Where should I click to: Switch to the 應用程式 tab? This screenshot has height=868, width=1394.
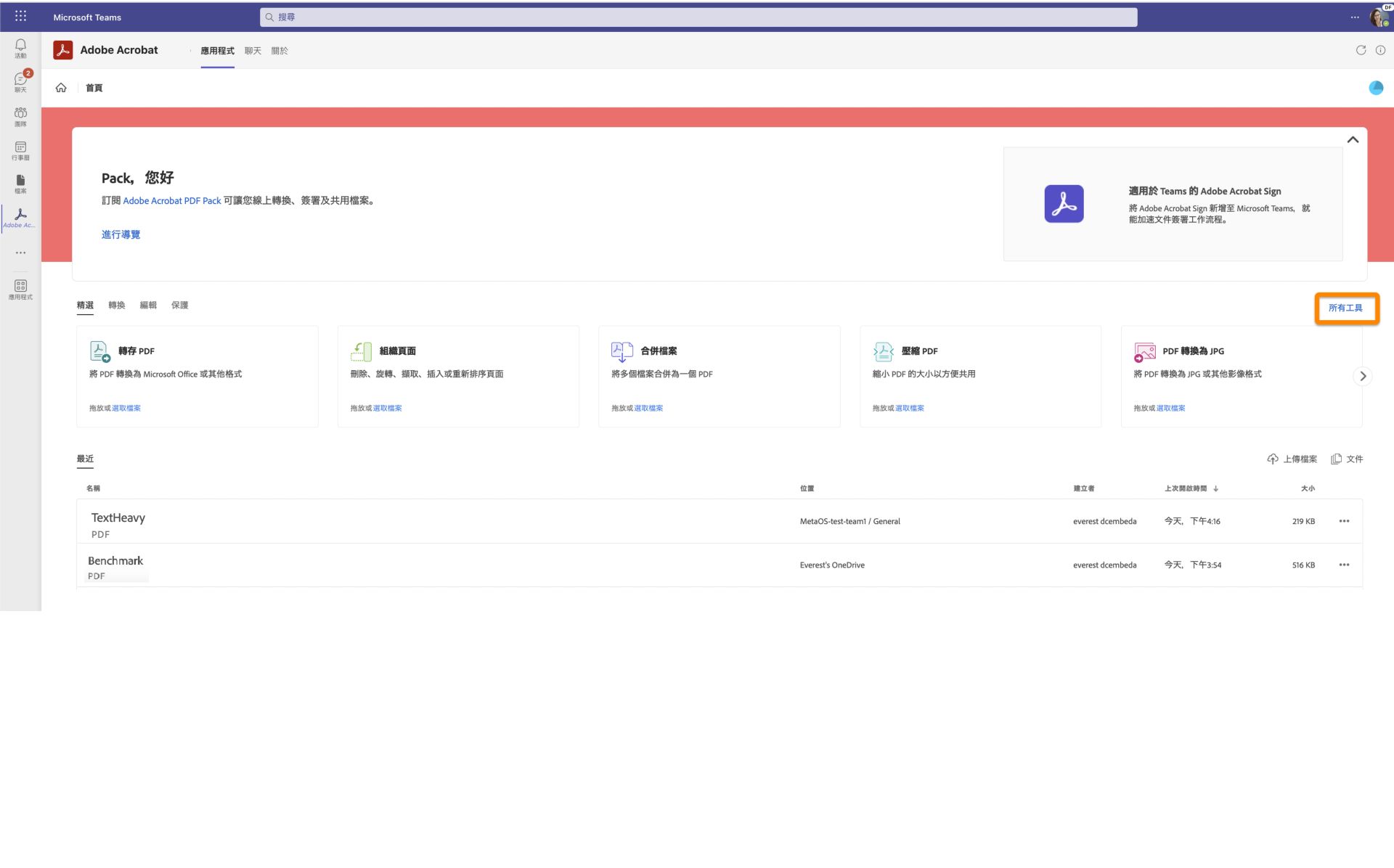click(x=217, y=51)
